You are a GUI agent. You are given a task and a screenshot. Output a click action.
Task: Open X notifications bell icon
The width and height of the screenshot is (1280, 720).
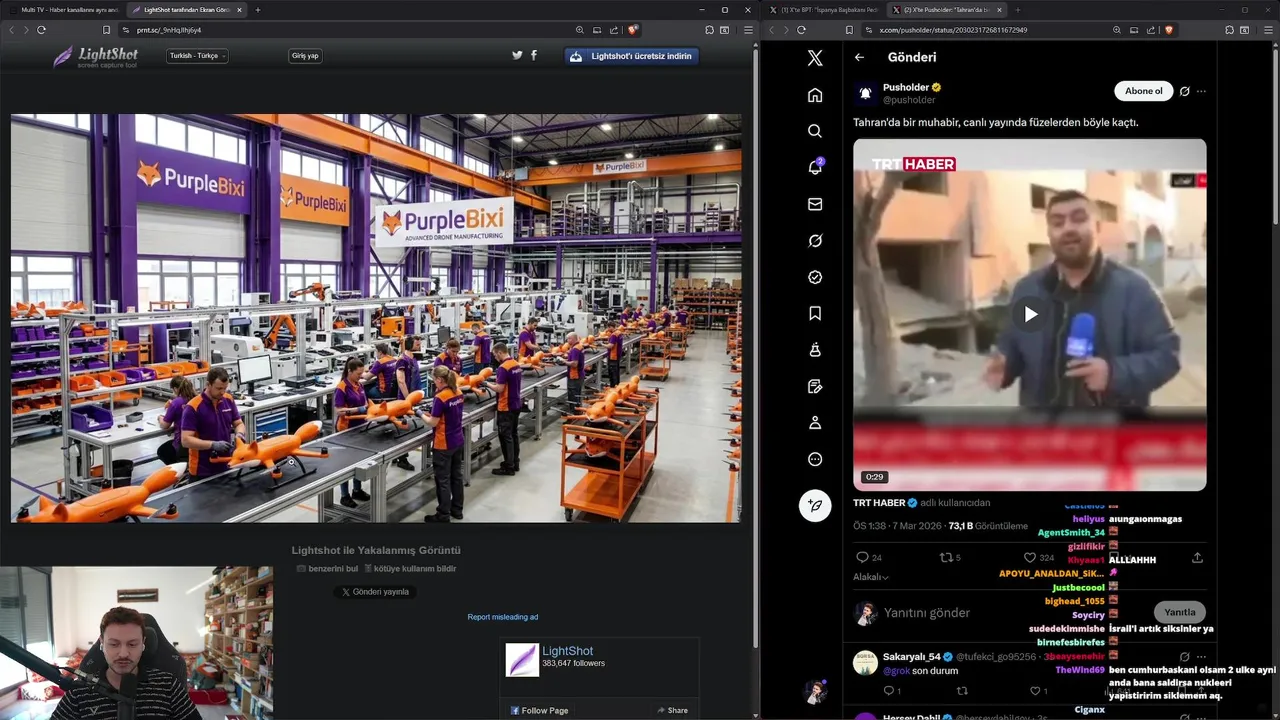point(815,167)
